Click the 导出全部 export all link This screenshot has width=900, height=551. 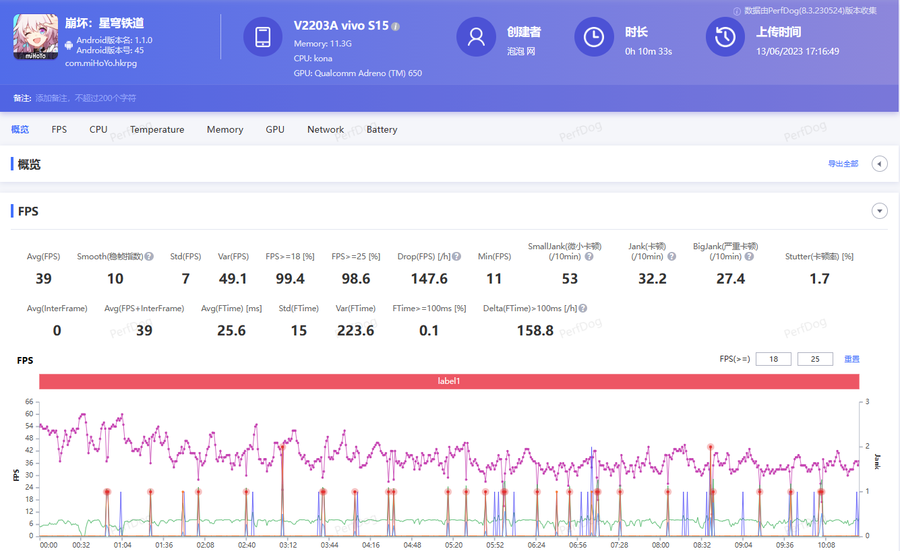[843, 164]
